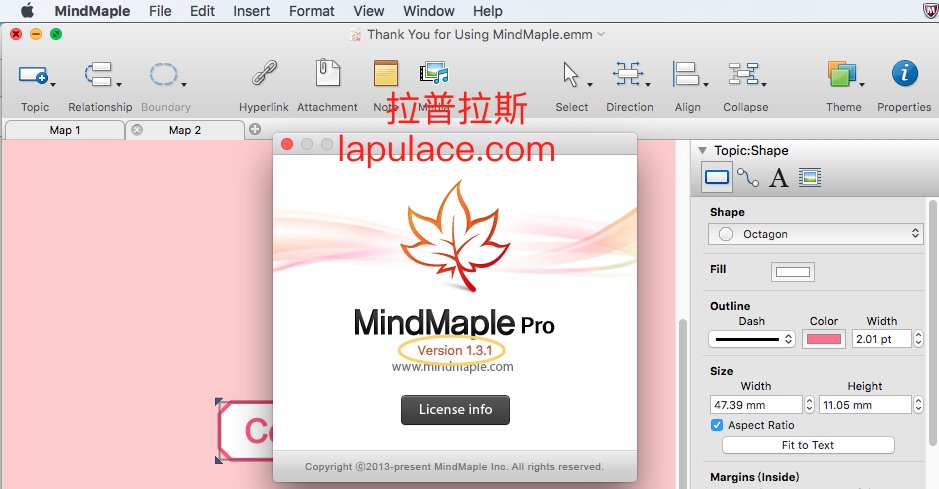Click the Relationship toolbar icon
939x489 pixels.
pyautogui.click(x=98, y=75)
